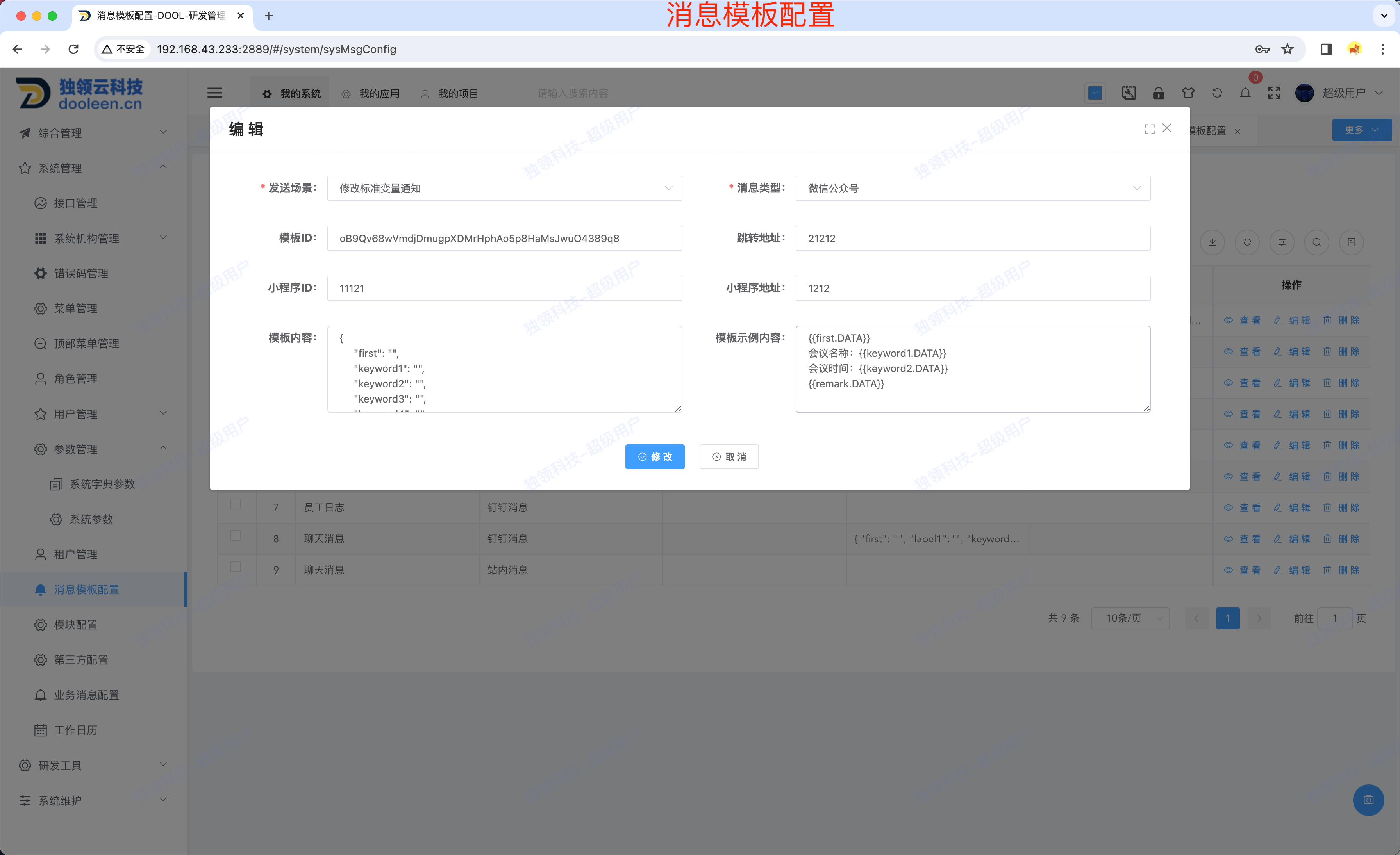Screen dimensions: 1400x855
Task: Click 编辑 link in row 9
Action: tap(1292, 570)
